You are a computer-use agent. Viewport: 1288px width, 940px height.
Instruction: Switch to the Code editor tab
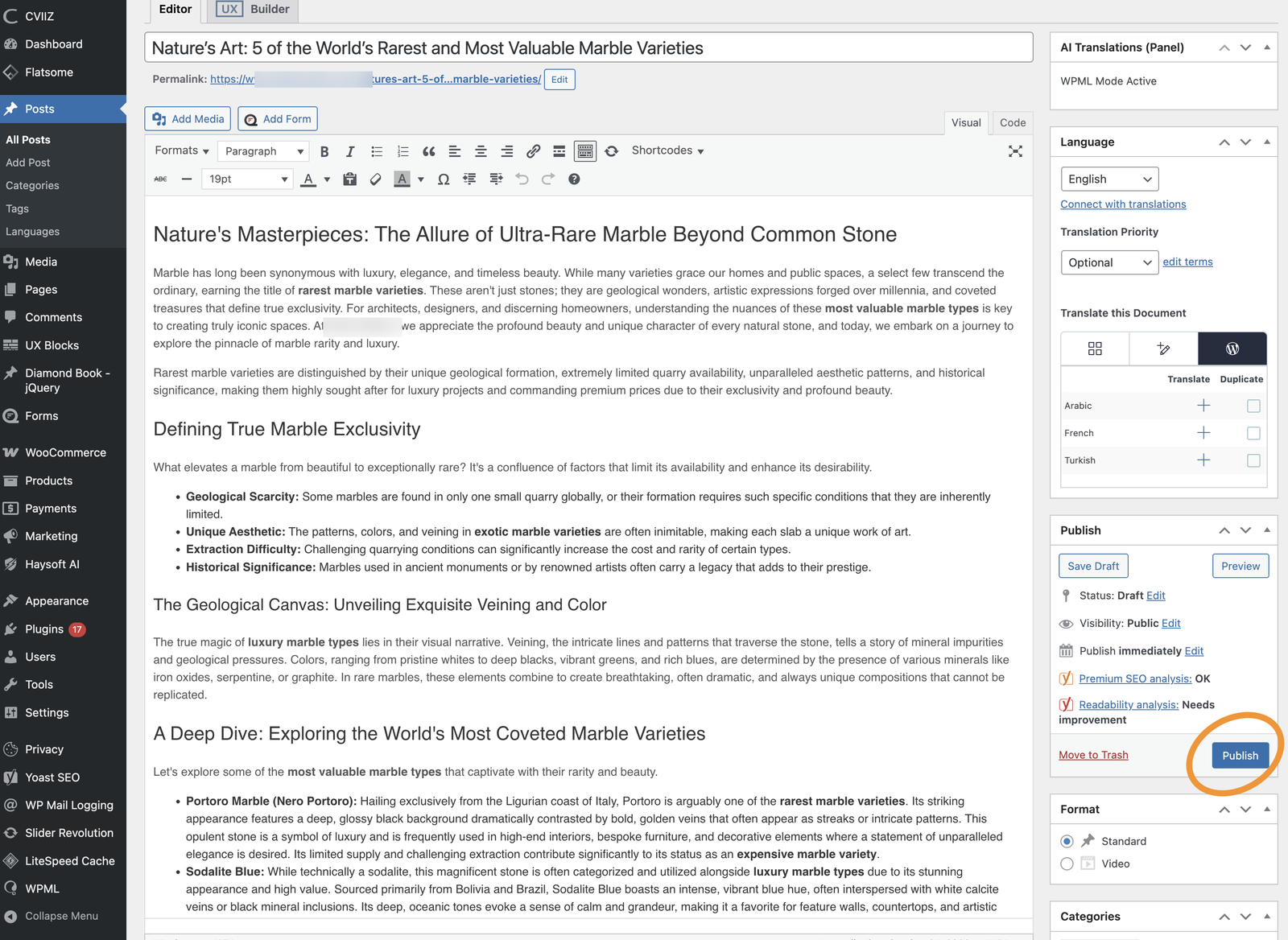(1013, 122)
